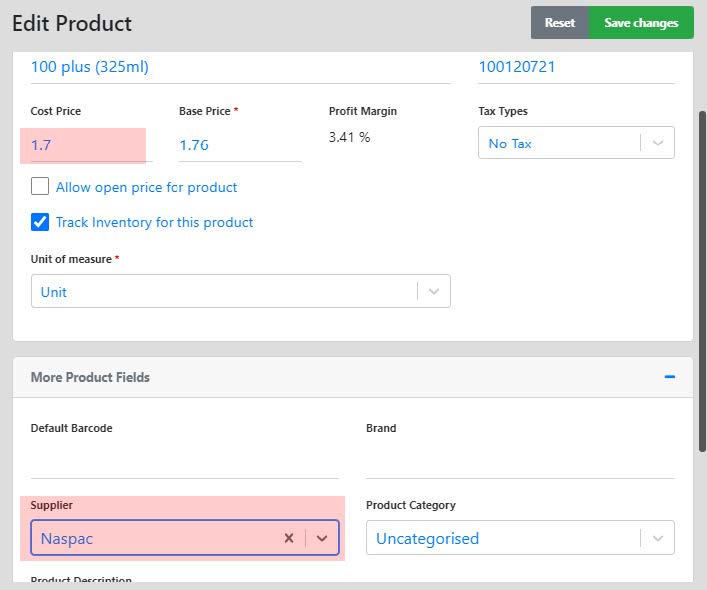Screen dimensions: 707x590
Task: Click the Product Category chevron arrow
Action: point(658,538)
